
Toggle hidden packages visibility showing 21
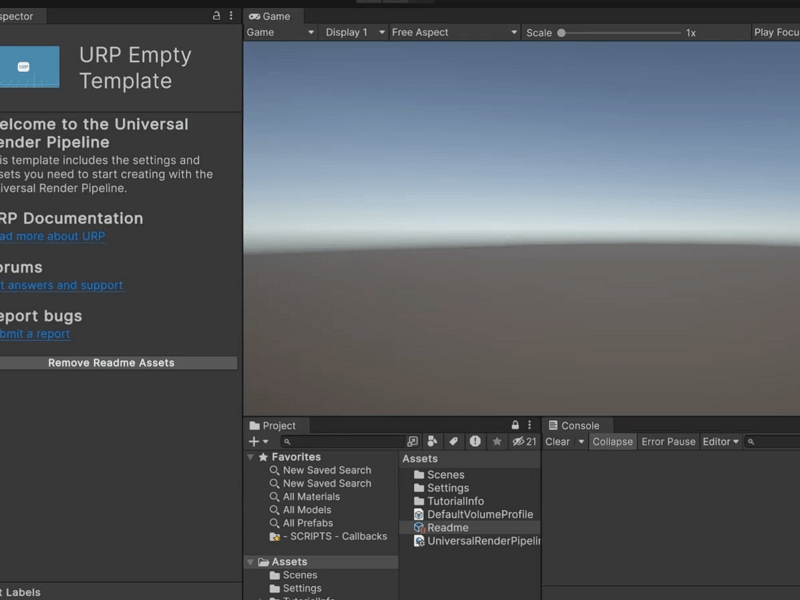(x=524, y=441)
